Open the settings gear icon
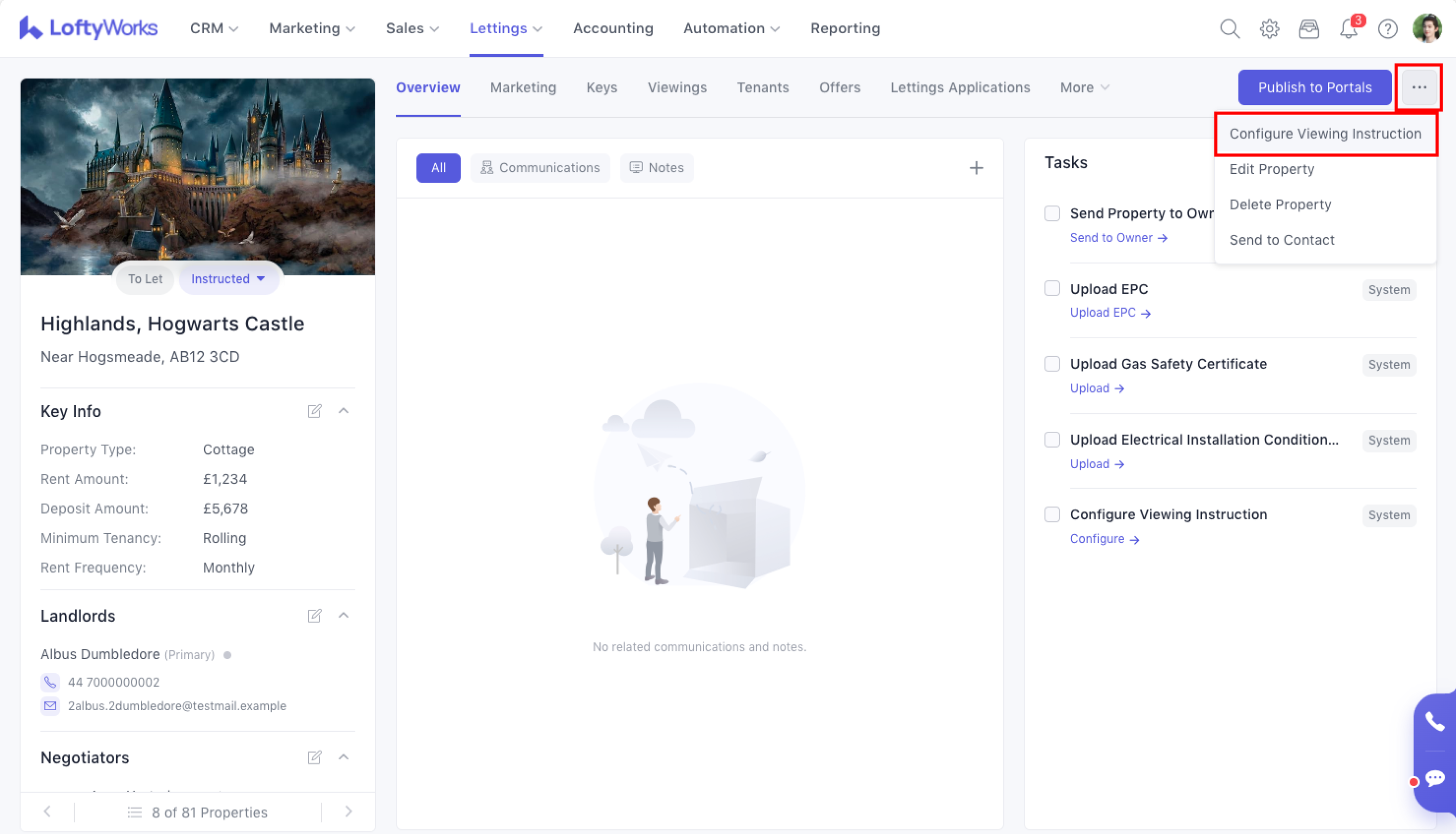This screenshot has width=1456, height=834. [x=1269, y=29]
